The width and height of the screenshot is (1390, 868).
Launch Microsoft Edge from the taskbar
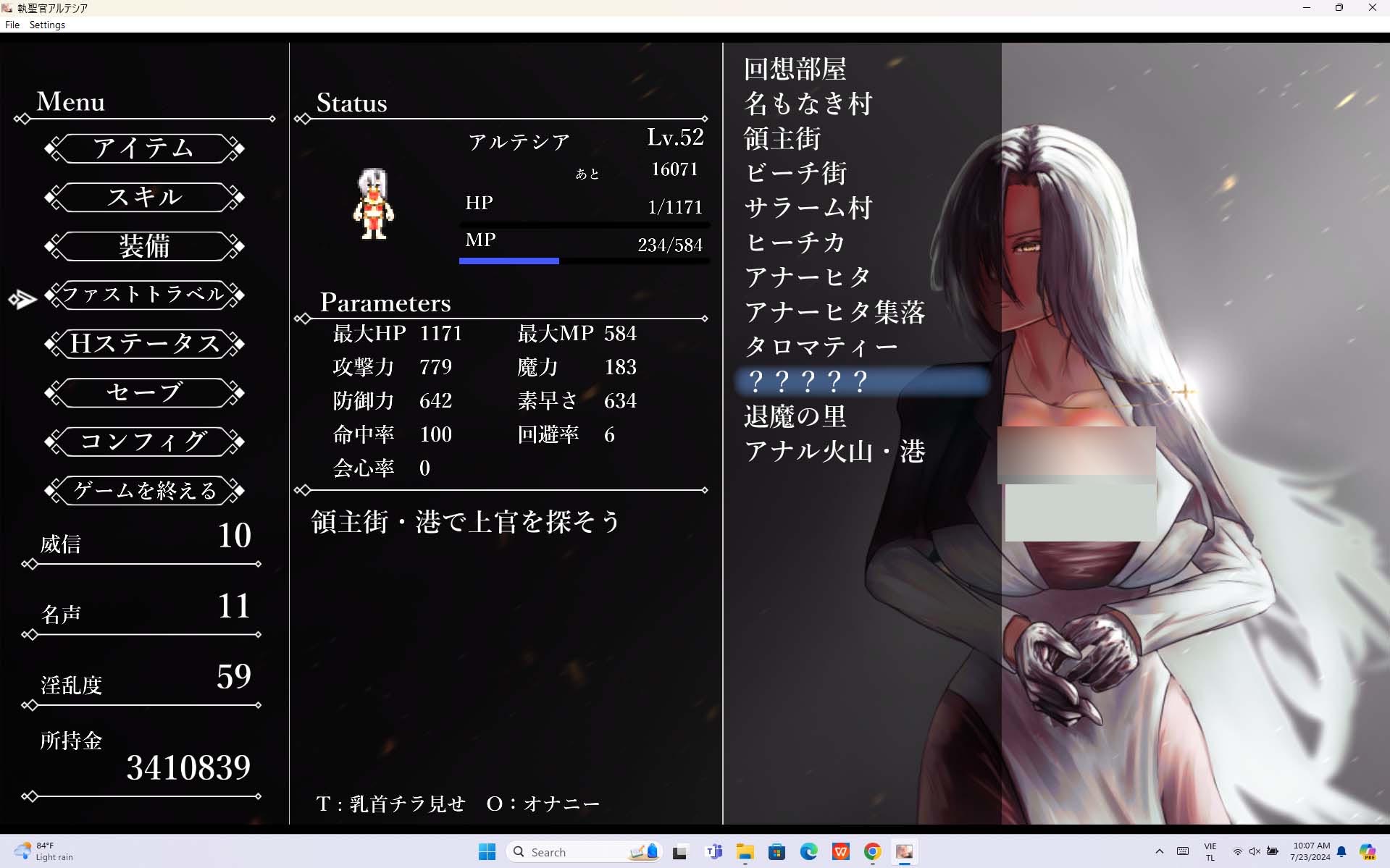click(x=808, y=852)
